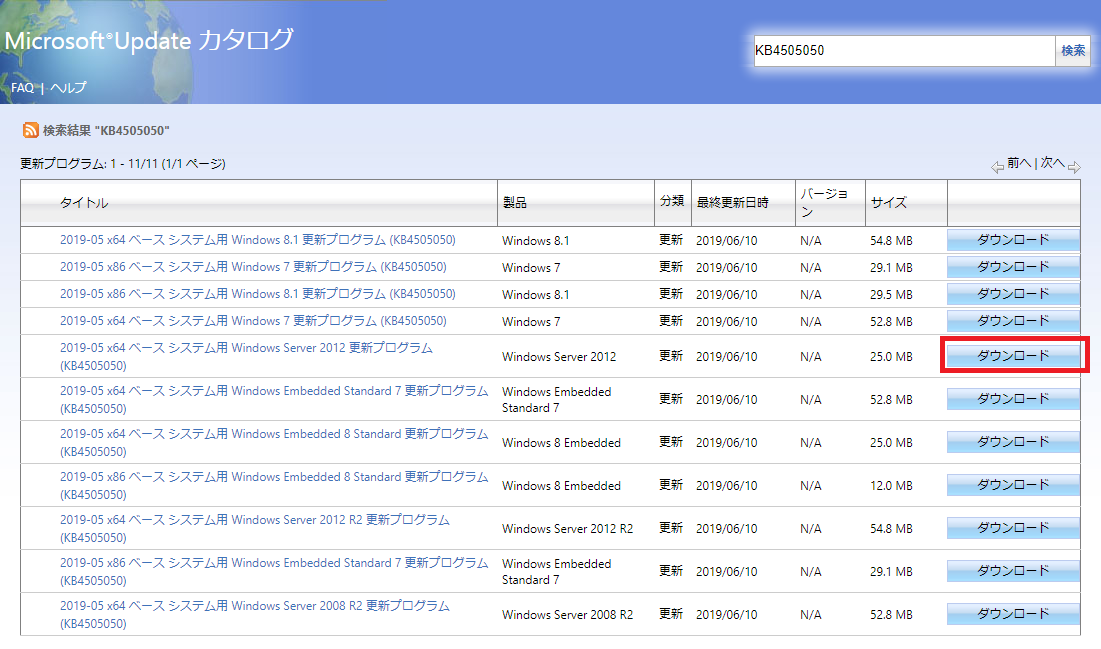Image resolution: width=1101 pixels, height=649 pixels.
Task: Click the 検索結果 "KB4505050" heading text
Action: (x=106, y=131)
